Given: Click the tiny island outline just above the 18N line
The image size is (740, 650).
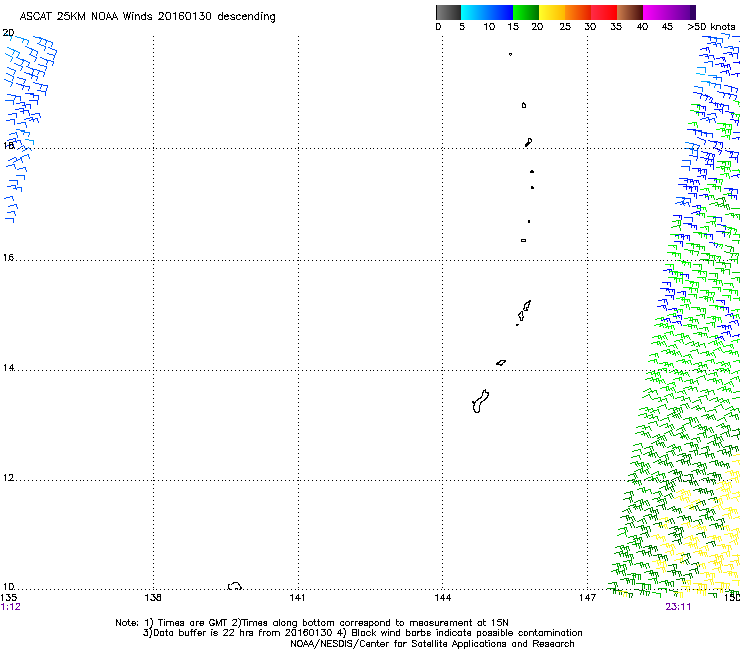Looking at the screenshot, I should coord(529,142).
